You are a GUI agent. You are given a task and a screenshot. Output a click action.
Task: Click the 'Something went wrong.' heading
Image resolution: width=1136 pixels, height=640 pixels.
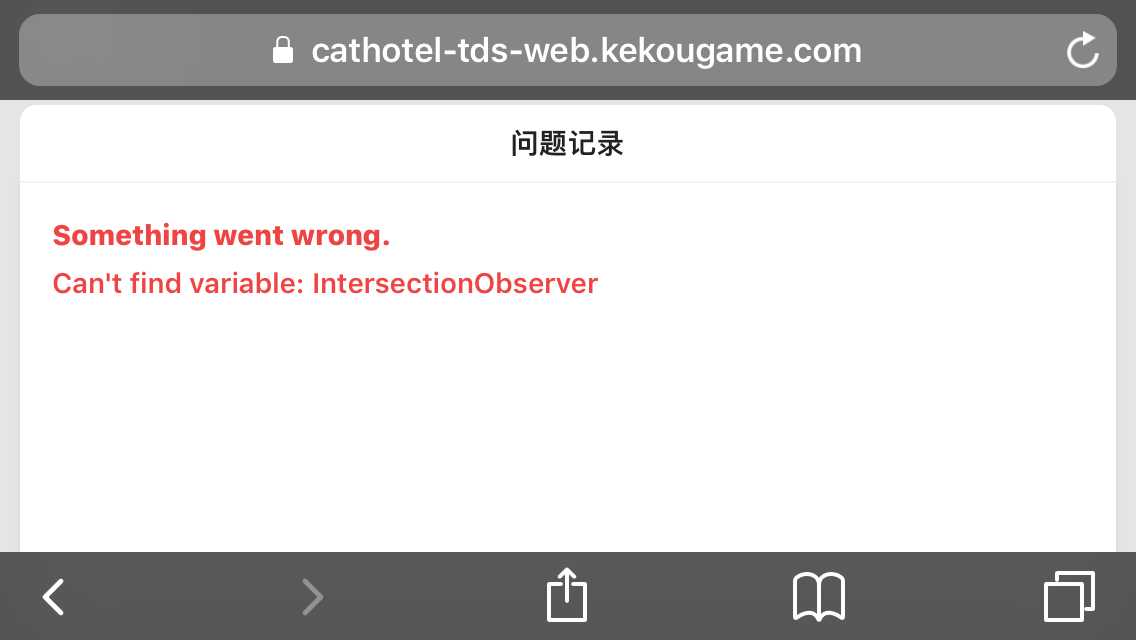coord(222,236)
